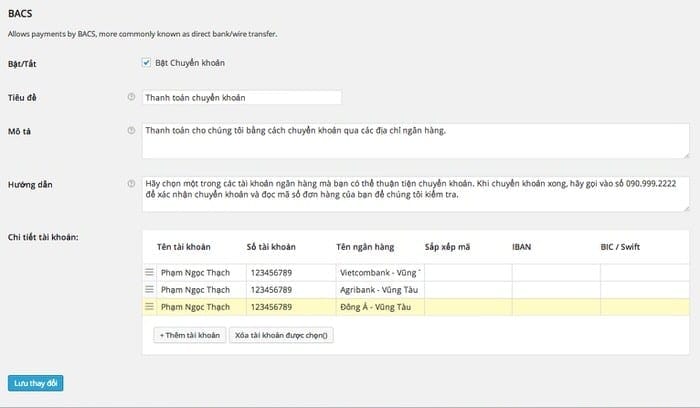Click account number in the Vietcombank row
Image resolution: width=700 pixels, height=408 pixels.
(291, 273)
